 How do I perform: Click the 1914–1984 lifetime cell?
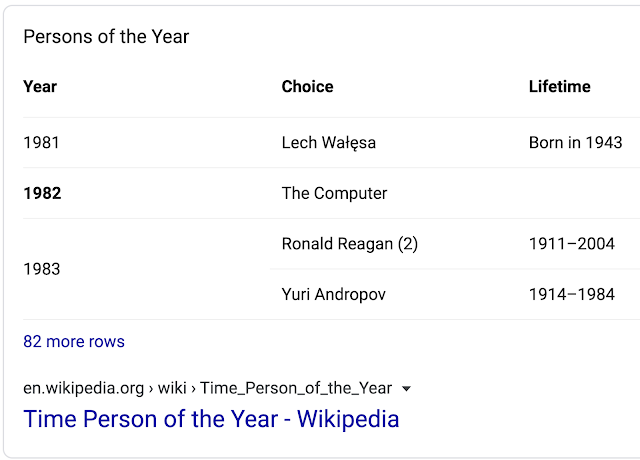572,294
